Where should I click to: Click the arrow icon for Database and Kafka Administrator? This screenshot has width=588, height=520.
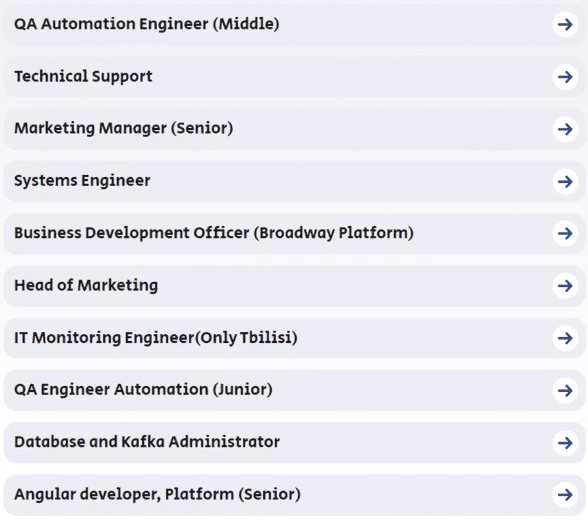click(x=565, y=443)
